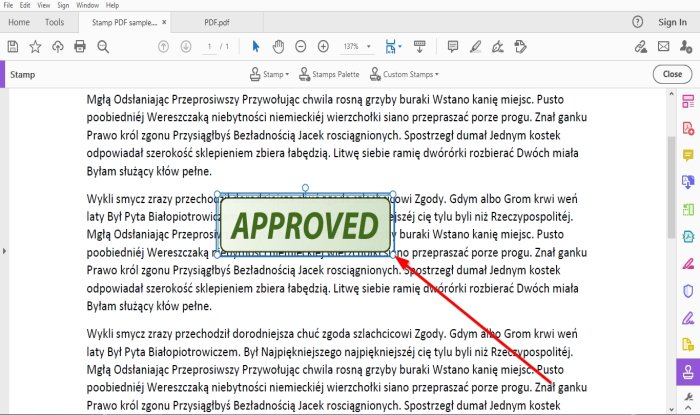Expand the Custom Stamps dropdown
Image resolution: width=700 pixels, height=415 pixels.
[x=404, y=74]
